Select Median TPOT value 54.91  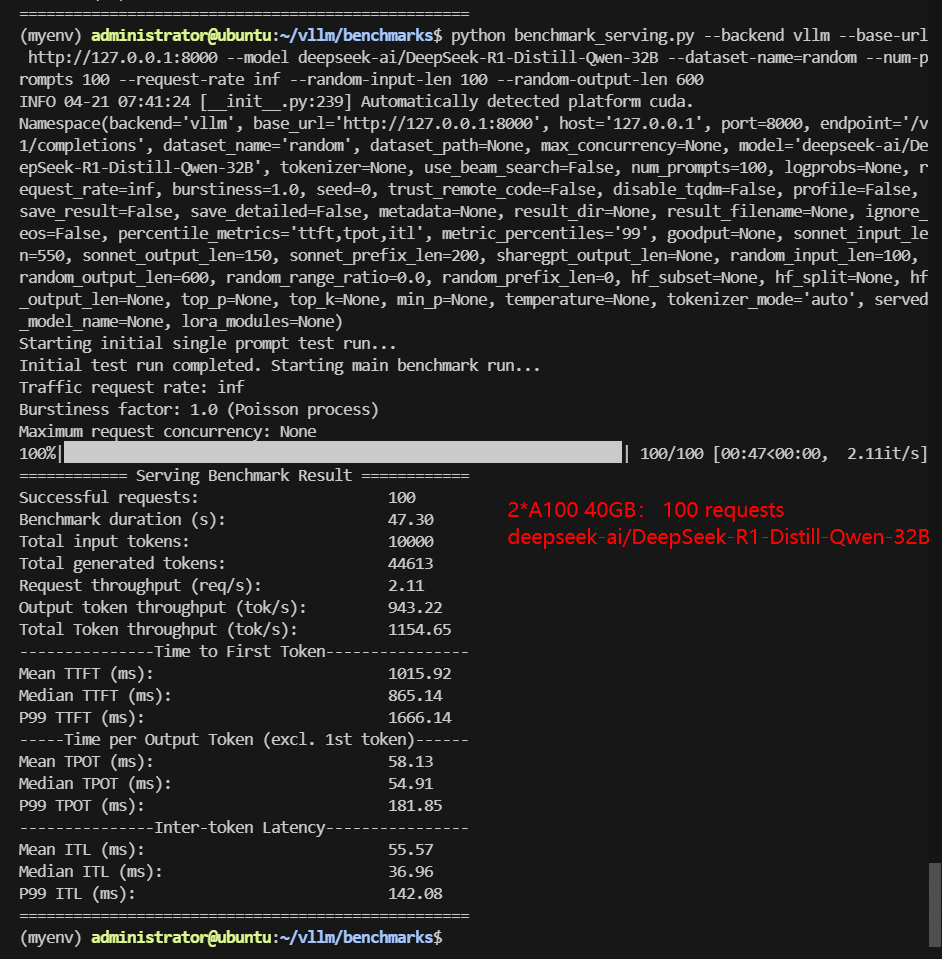(x=410, y=783)
